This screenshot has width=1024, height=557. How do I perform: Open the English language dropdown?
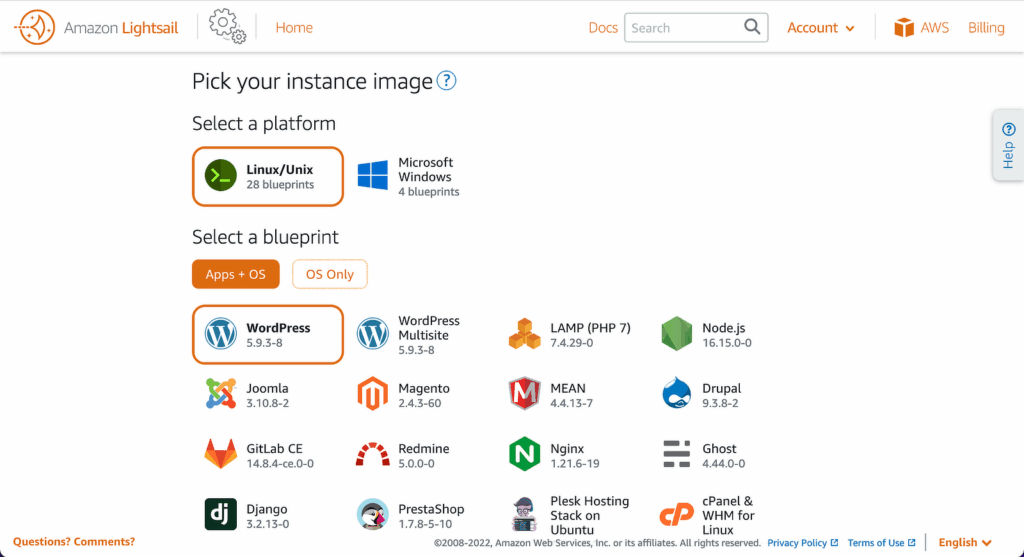(965, 543)
